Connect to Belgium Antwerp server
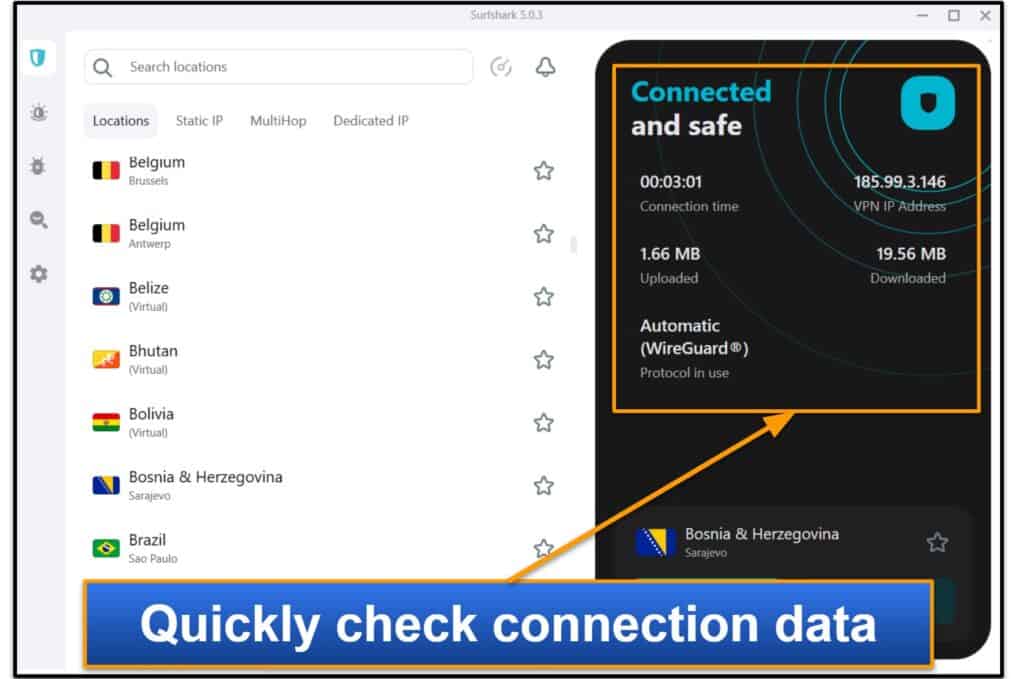Image resolution: width=1024 pixels, height=679 pixels. (156, 233)
